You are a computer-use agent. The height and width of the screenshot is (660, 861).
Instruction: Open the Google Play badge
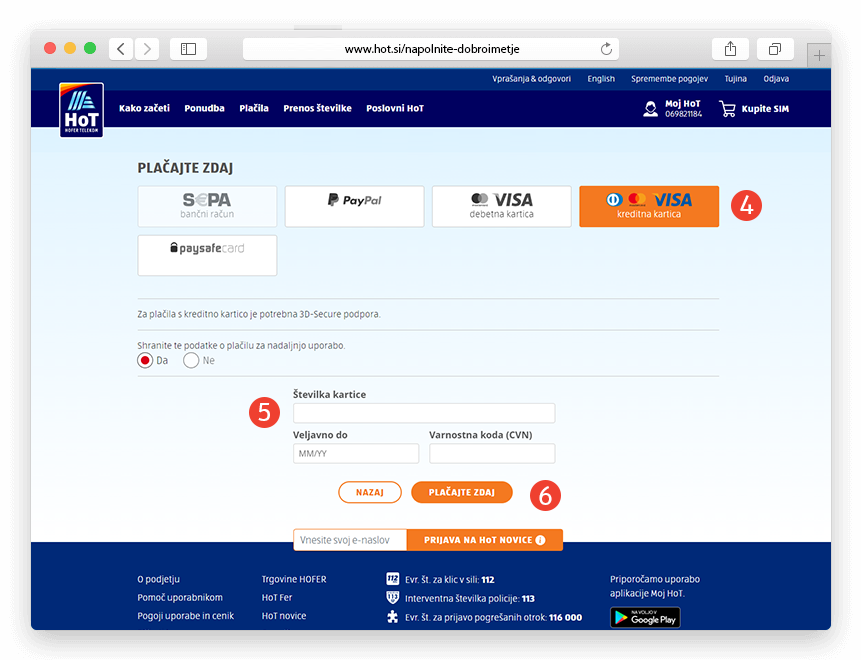[645, 617]
